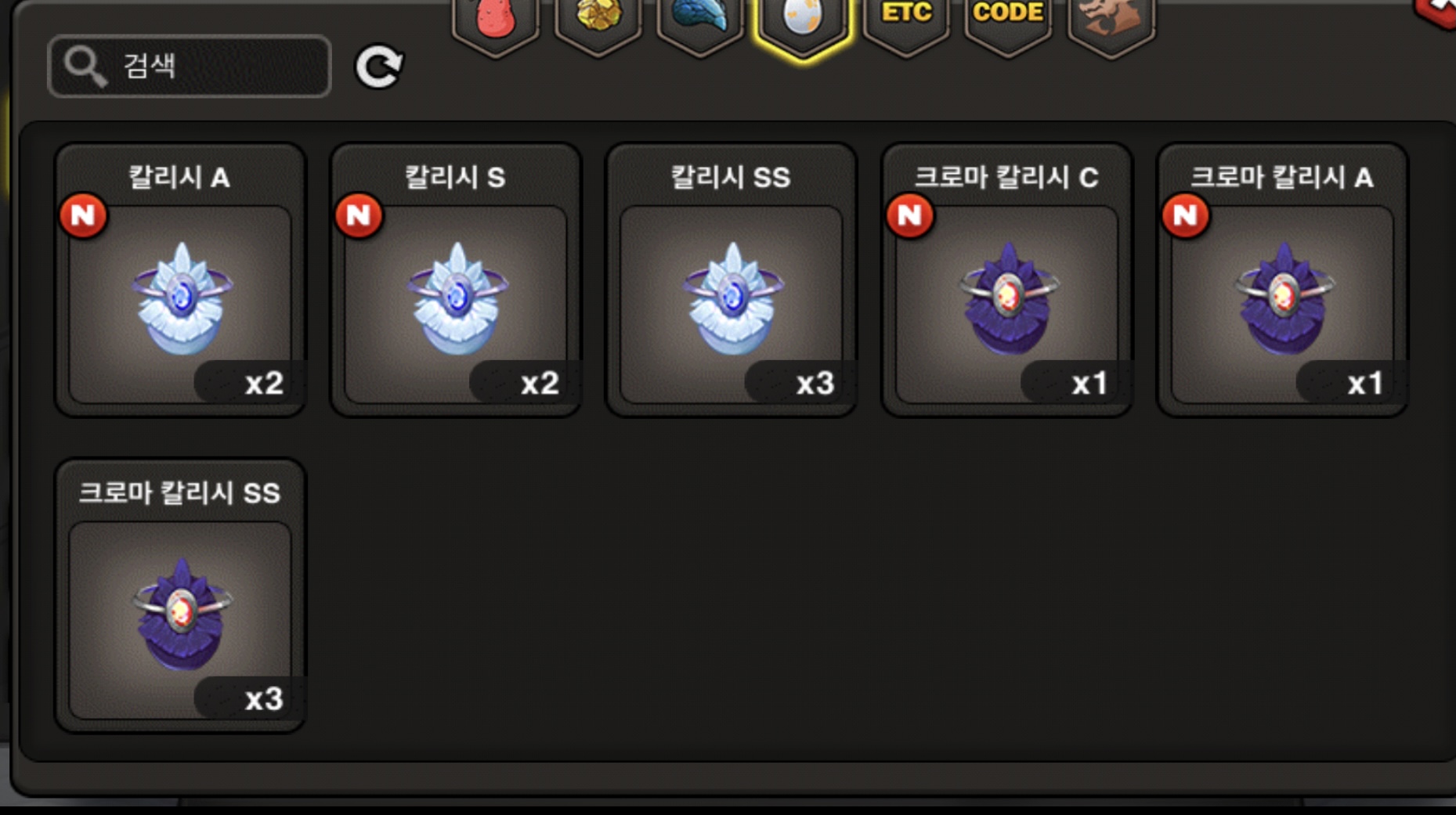The width and height of the screenshot is (1456, 815).
Task: Open the brown dragon category tab
Action: 1111,25
